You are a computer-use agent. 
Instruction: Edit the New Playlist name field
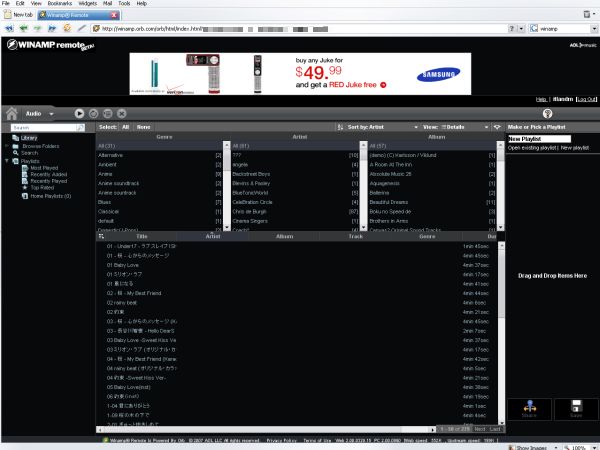coord(539,139)
